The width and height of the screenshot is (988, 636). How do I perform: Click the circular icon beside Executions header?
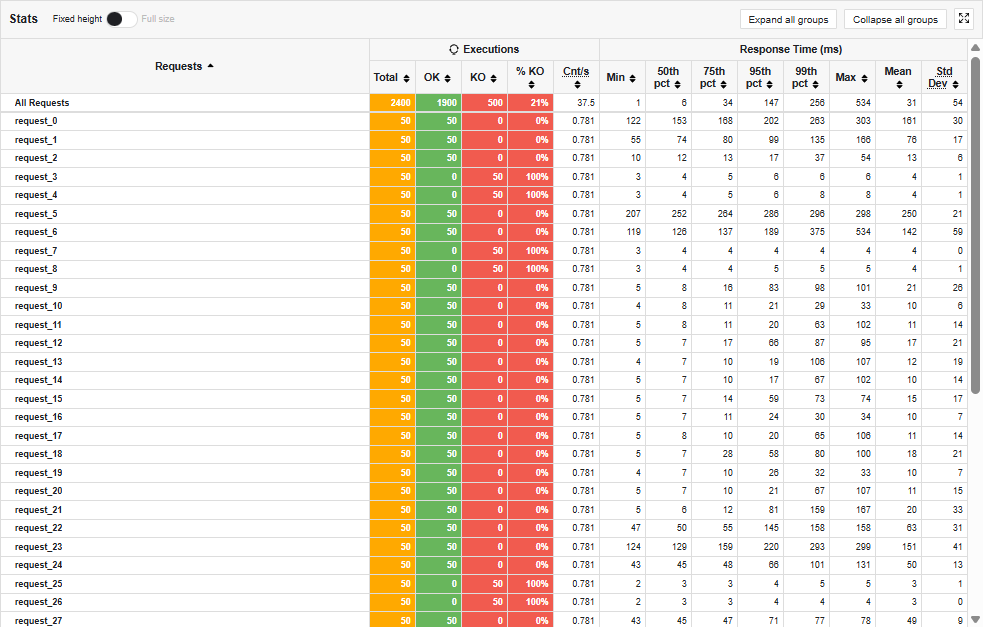click(452, 49)
